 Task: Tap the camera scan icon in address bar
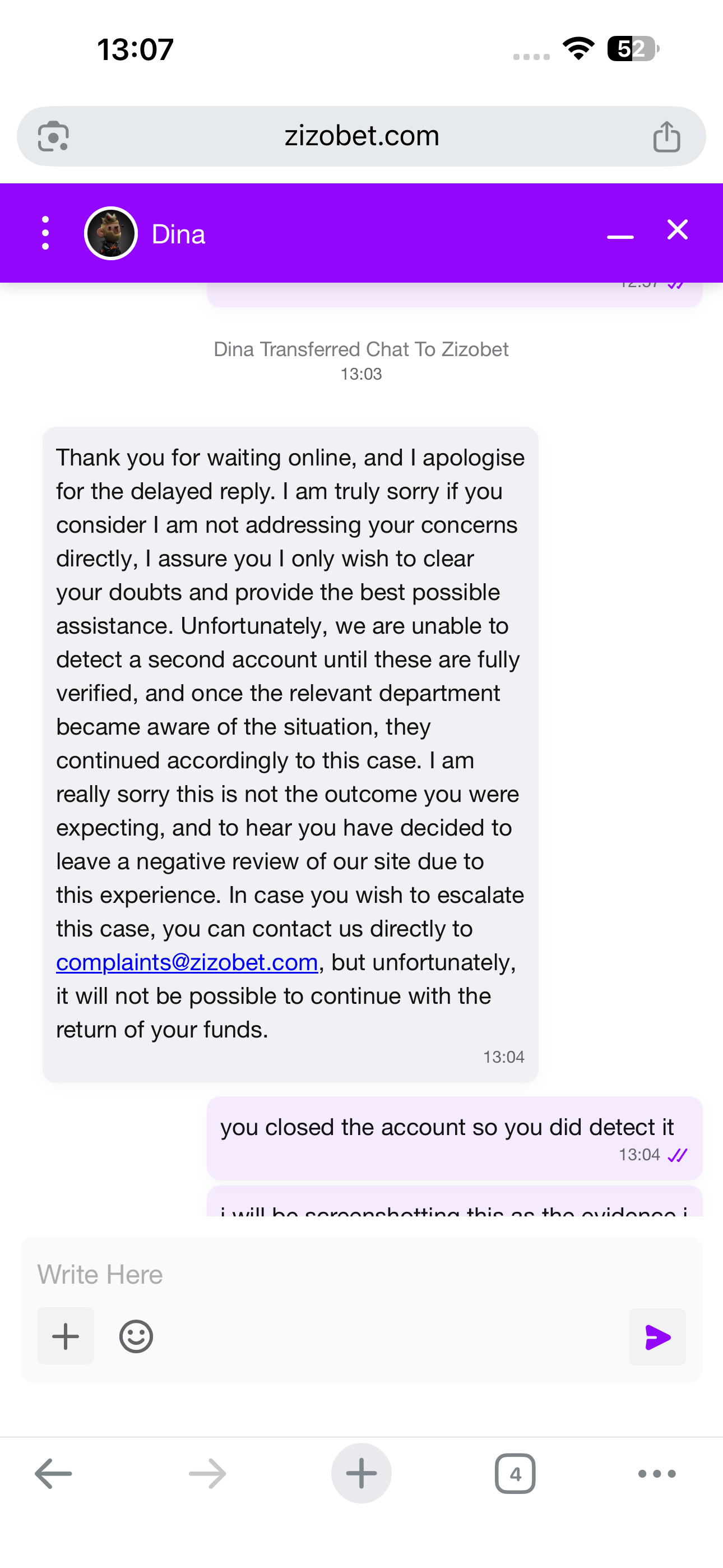pyautogui.click(x=54, y=136)
